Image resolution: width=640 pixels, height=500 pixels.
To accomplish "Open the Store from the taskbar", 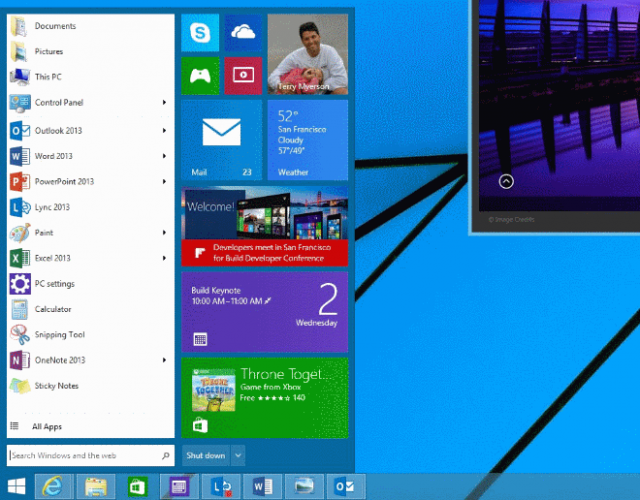I will (138, 487).
